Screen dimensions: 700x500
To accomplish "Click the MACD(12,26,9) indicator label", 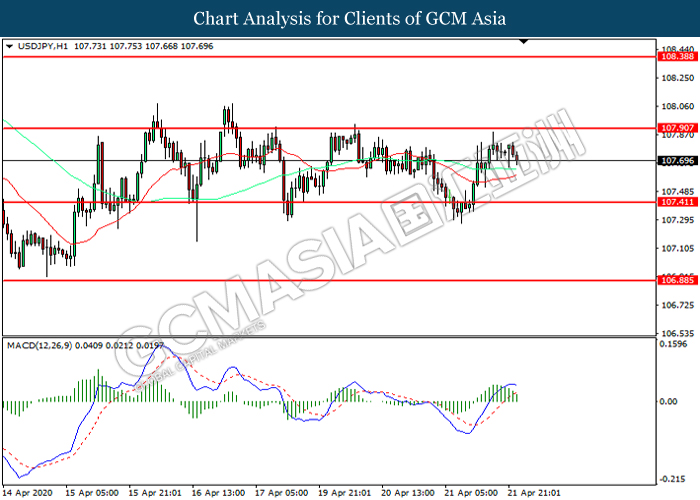I will pyautogui.click(x=39, y=346).
